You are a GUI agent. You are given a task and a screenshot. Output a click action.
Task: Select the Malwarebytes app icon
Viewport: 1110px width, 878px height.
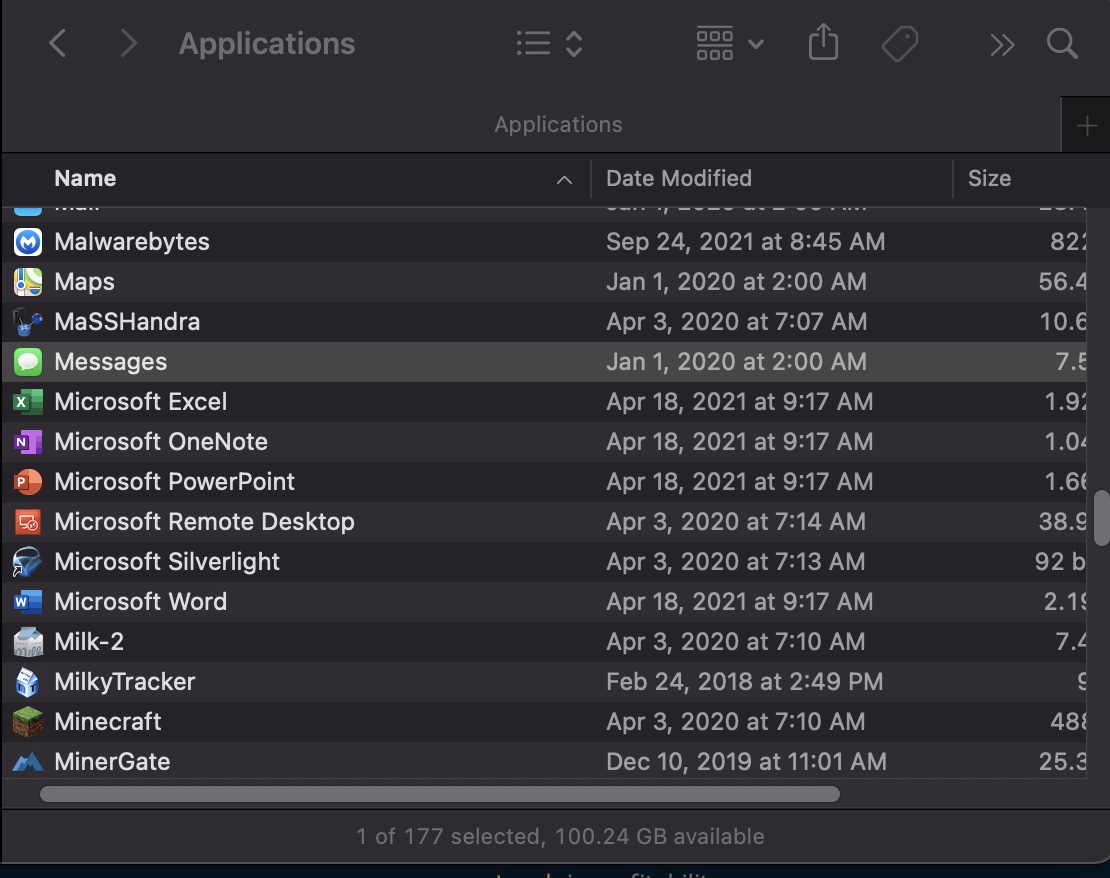click(x=28, y=242)
